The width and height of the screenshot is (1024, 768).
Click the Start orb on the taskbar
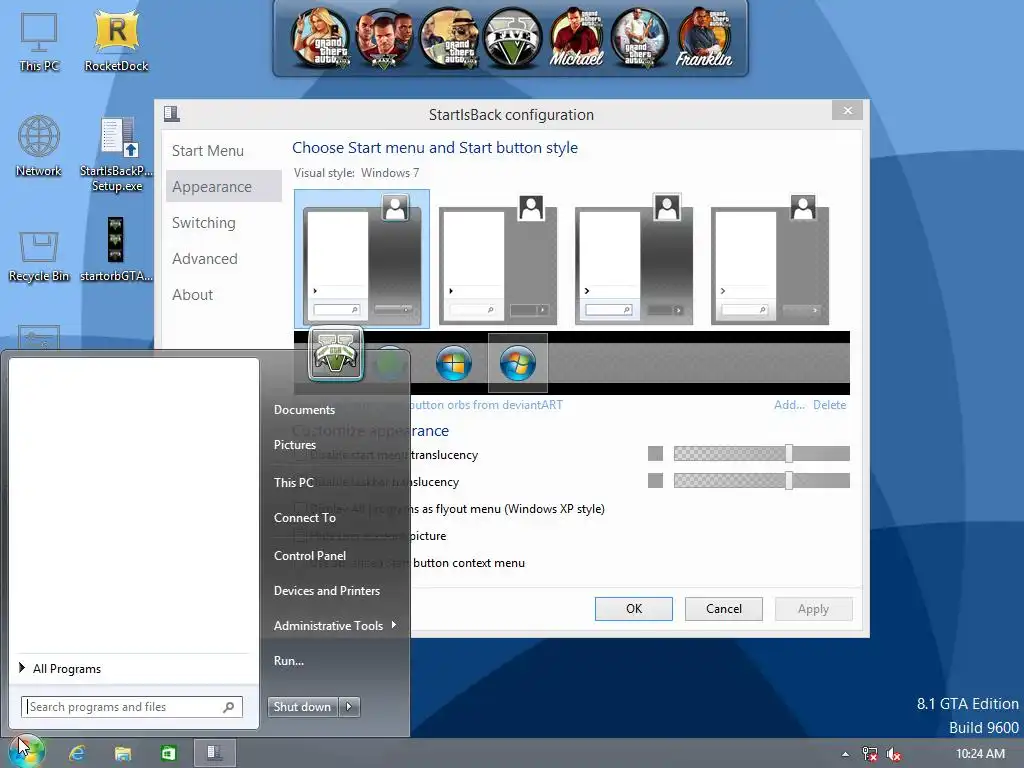25,751
